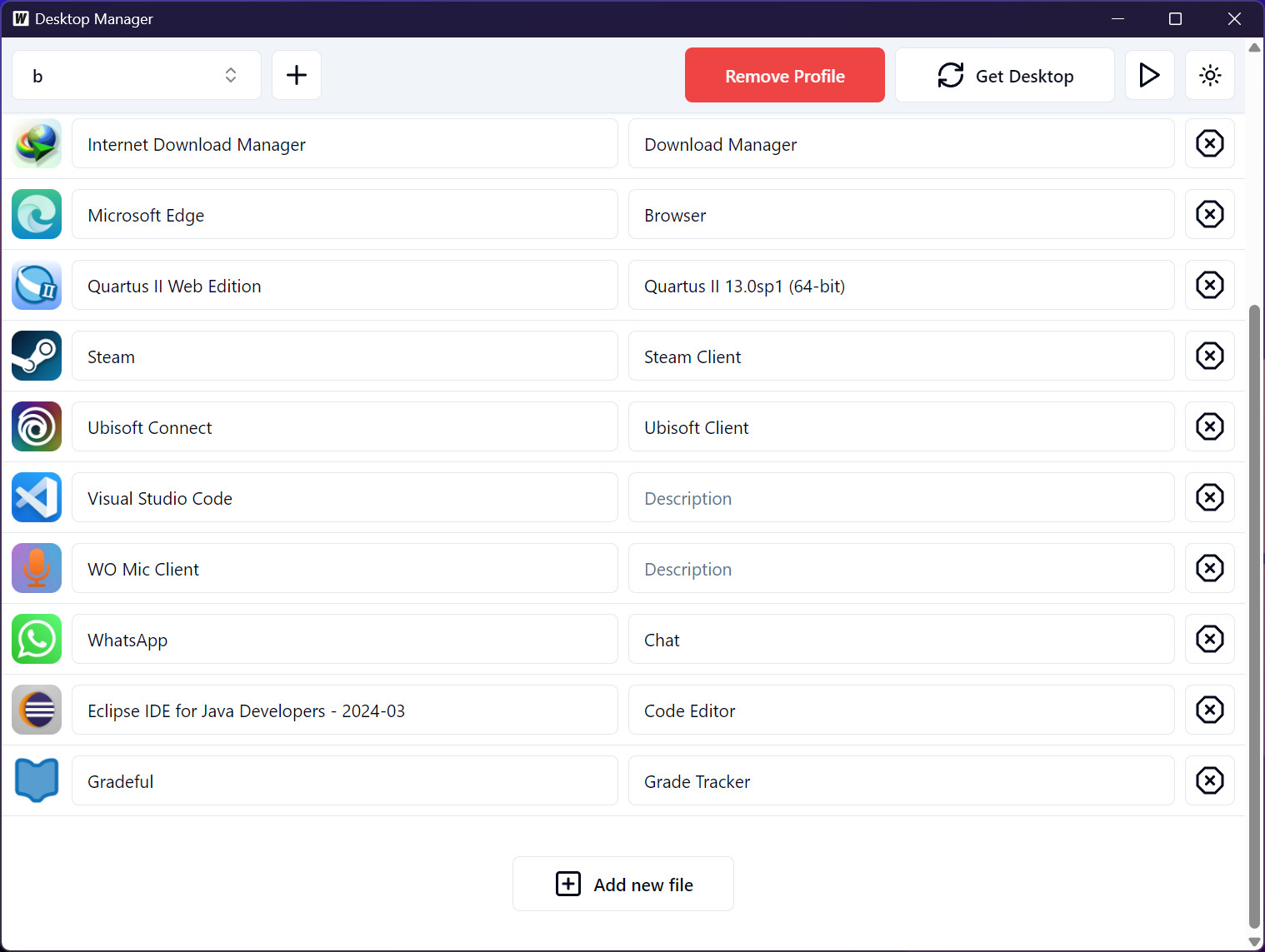The height and width of the screenshot is (952, 1265).
Task: Open the profile selector dropdown showing b
Action: point(137,75)
